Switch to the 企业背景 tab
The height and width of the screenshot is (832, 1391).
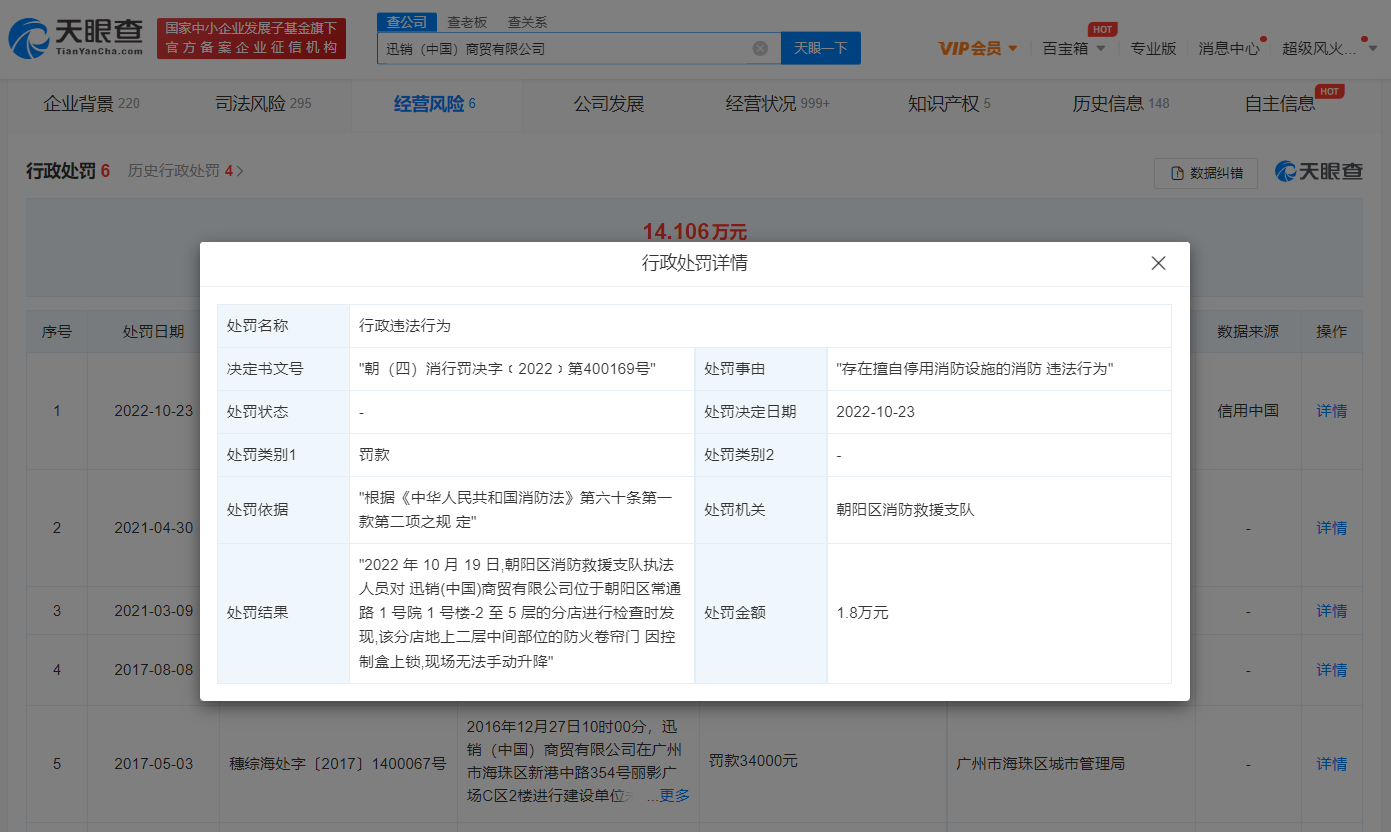tap(91, 104)
